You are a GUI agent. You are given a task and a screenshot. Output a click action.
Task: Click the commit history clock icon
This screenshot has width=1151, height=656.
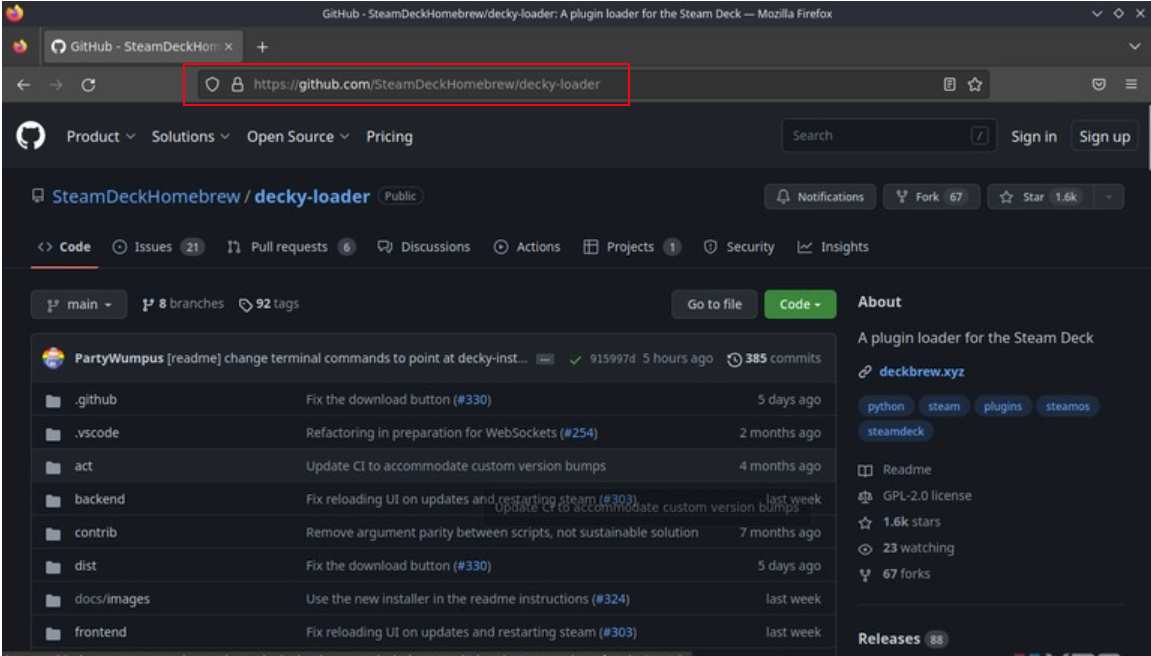pos(734,360)
